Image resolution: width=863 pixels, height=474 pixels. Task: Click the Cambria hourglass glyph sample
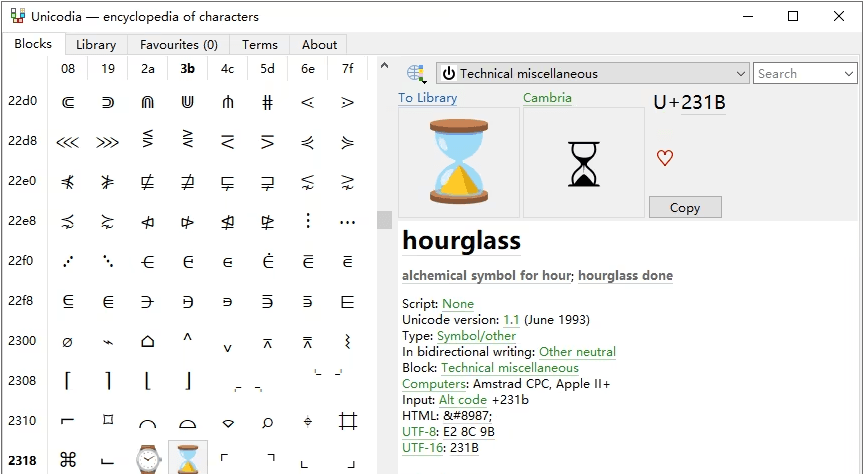pos(584,163)
